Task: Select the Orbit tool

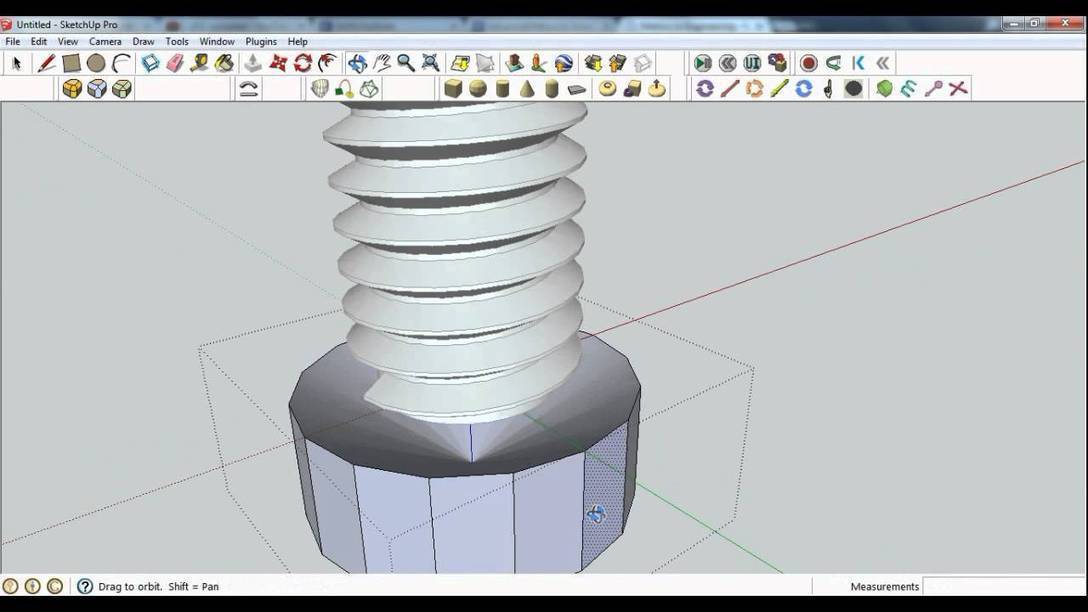Action: (x=356, y=62)
